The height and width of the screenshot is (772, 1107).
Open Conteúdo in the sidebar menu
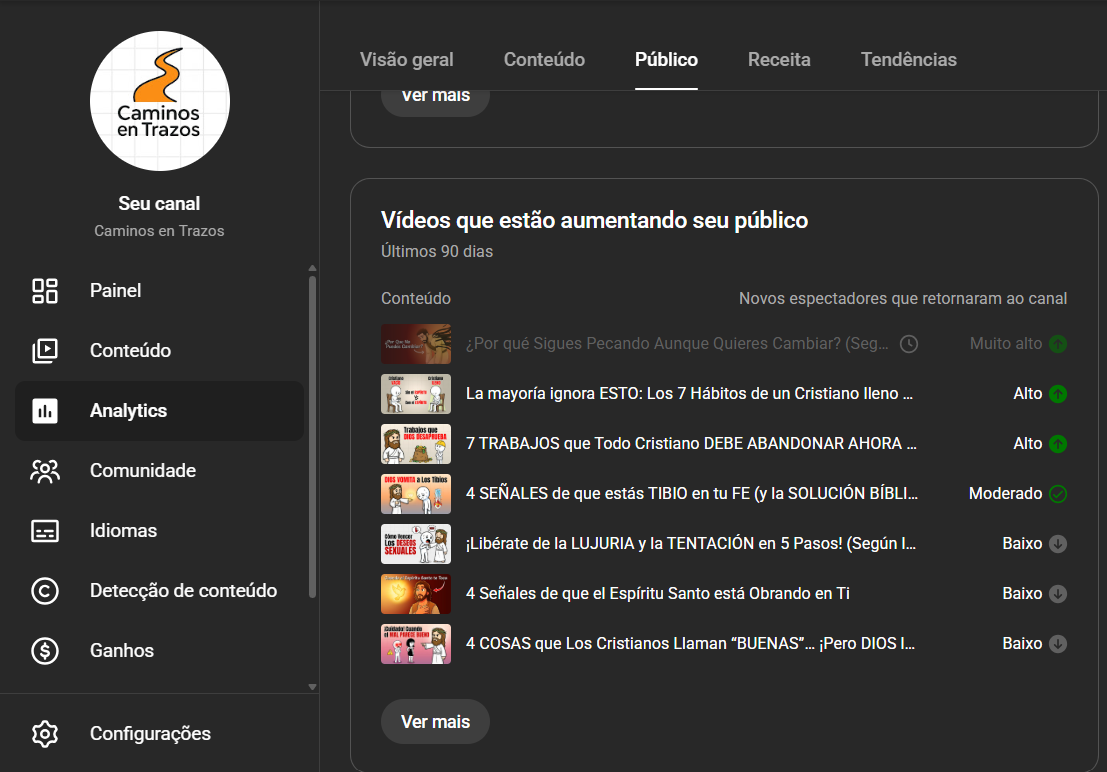[x=160, y=351]
